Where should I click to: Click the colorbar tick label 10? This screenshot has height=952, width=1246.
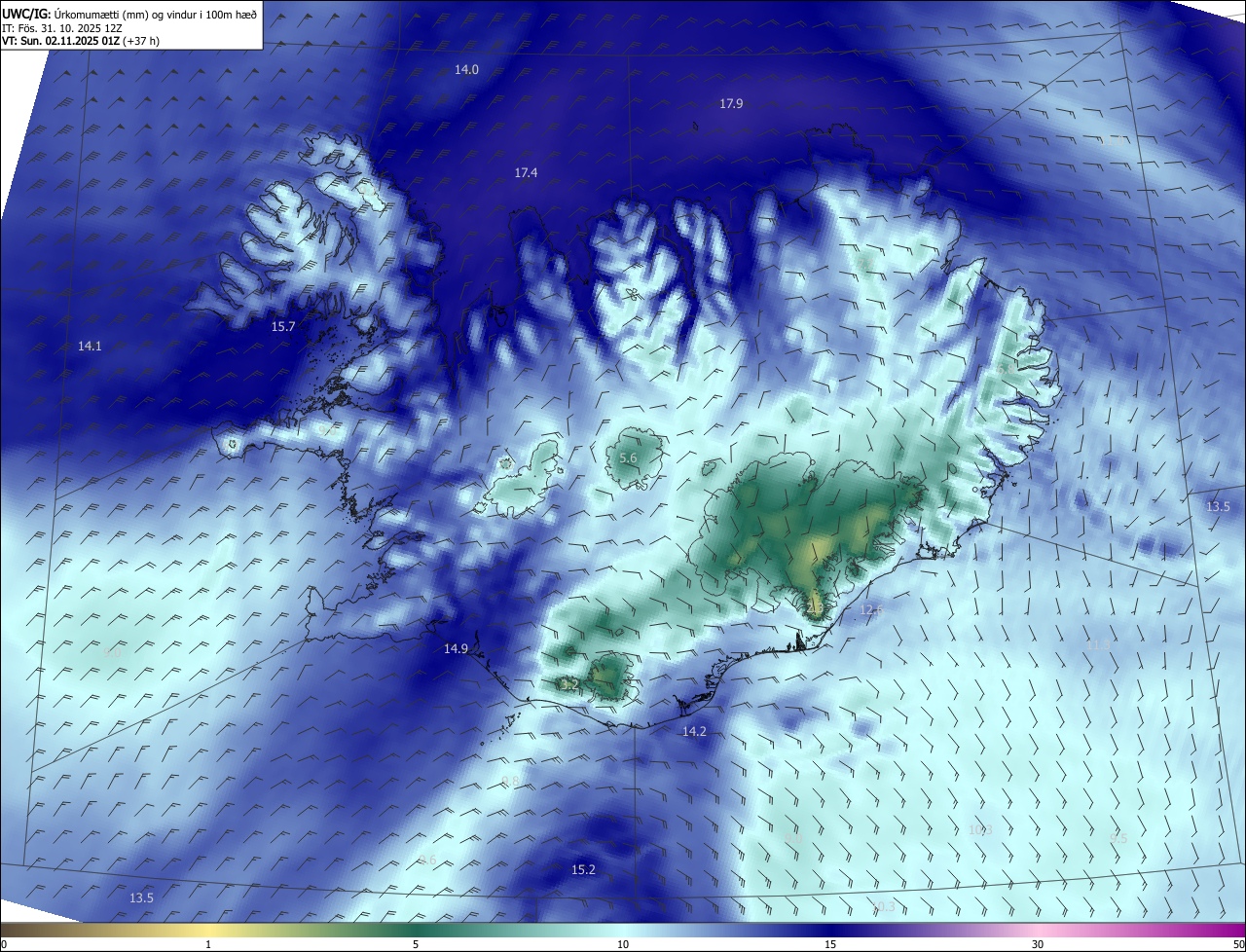click(623, 944)
